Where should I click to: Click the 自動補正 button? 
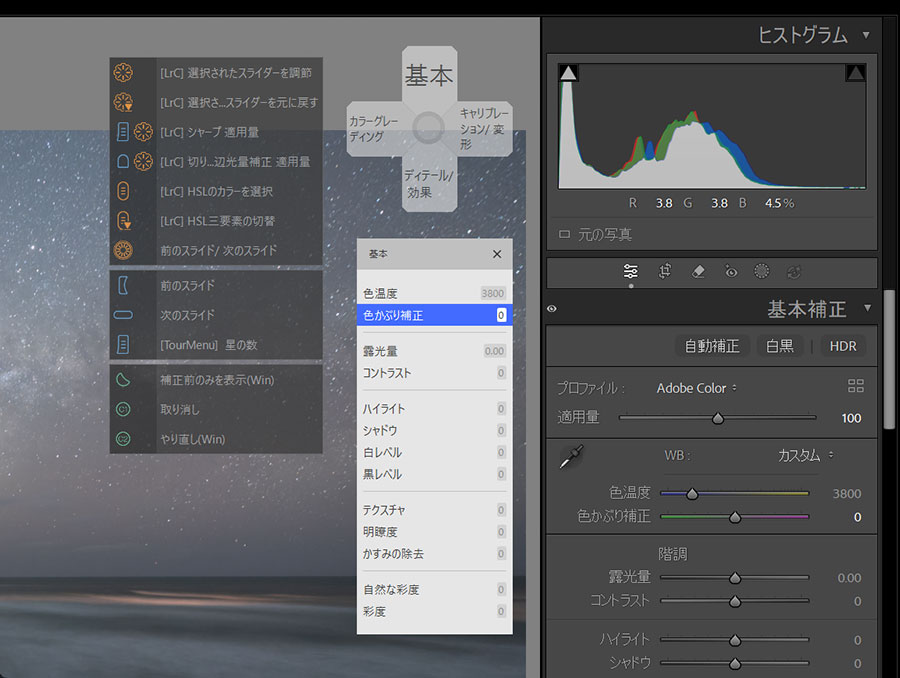[x=711, y=346]
